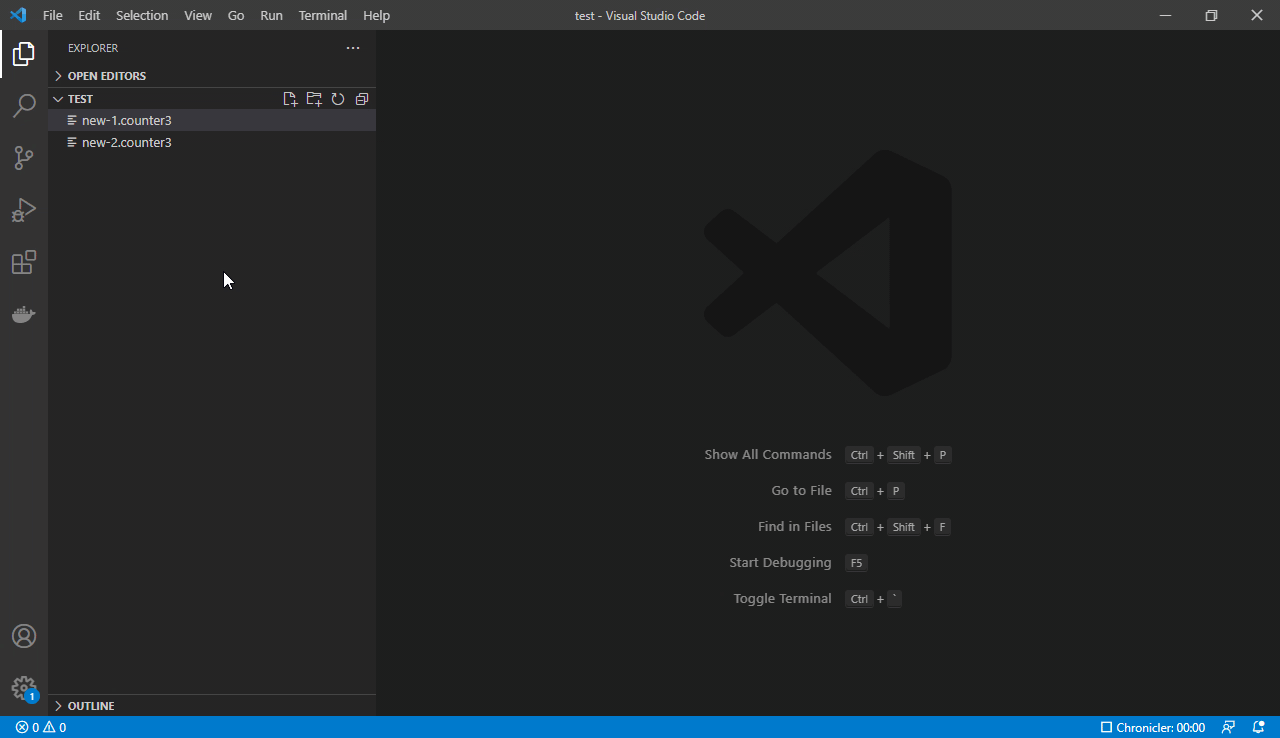Refresh the Explorer file list

(x=338, y=99)
